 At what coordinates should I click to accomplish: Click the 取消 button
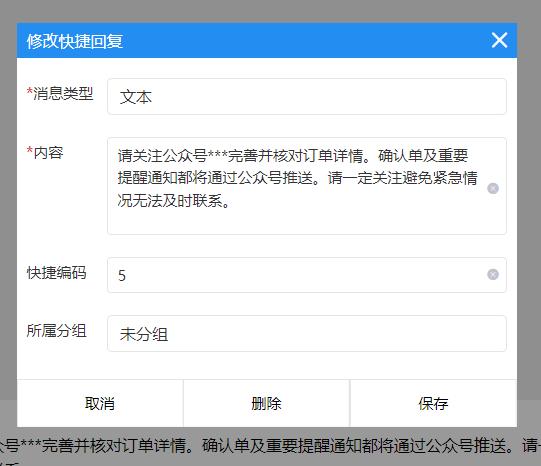[100, 403]
